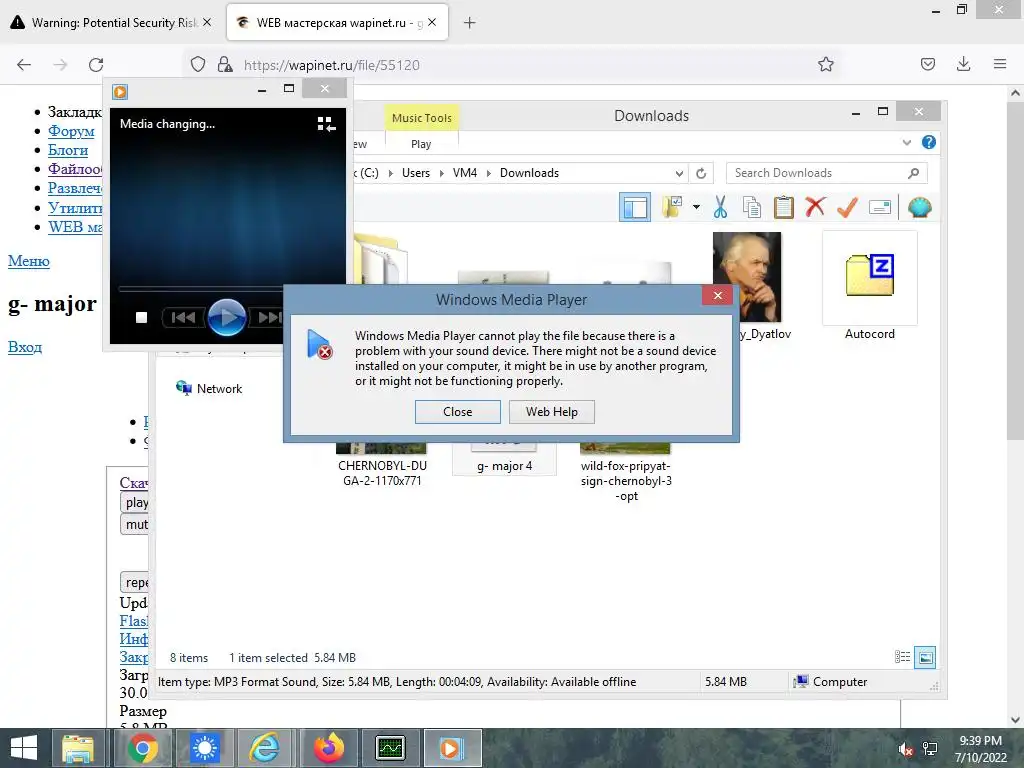Delete the selected file with red X icon

815,207
